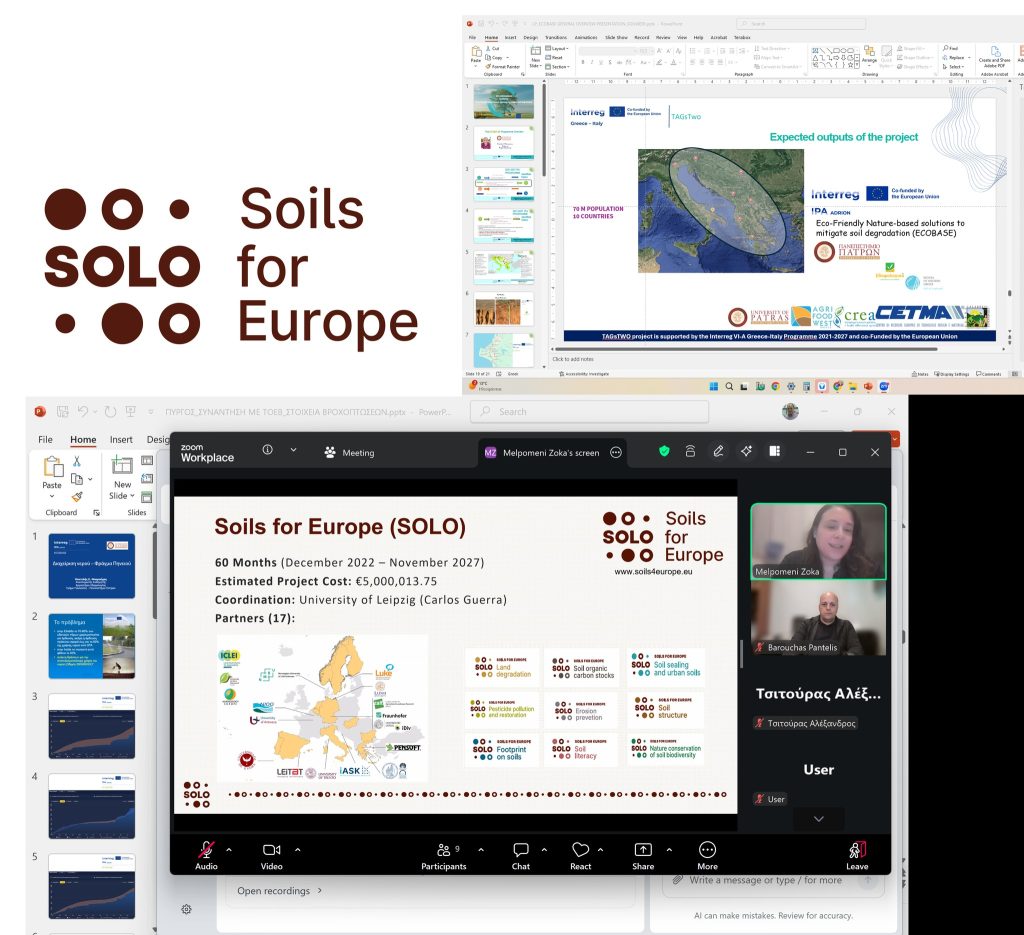Open the screen share options ellipsis
This screenshot has height=935, width=1024.
616,452
